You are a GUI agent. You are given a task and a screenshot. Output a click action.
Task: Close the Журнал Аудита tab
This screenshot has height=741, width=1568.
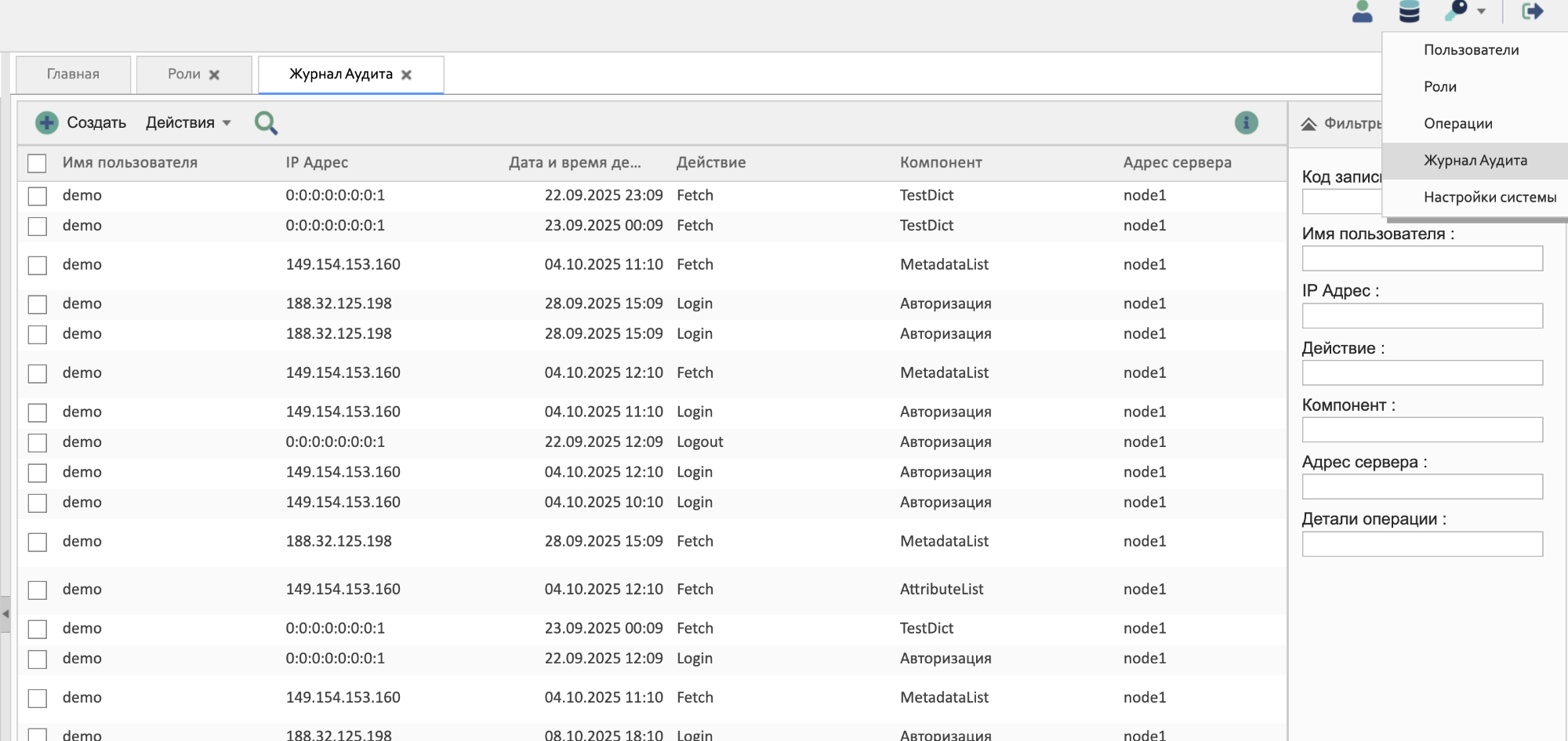pos(406,74)
